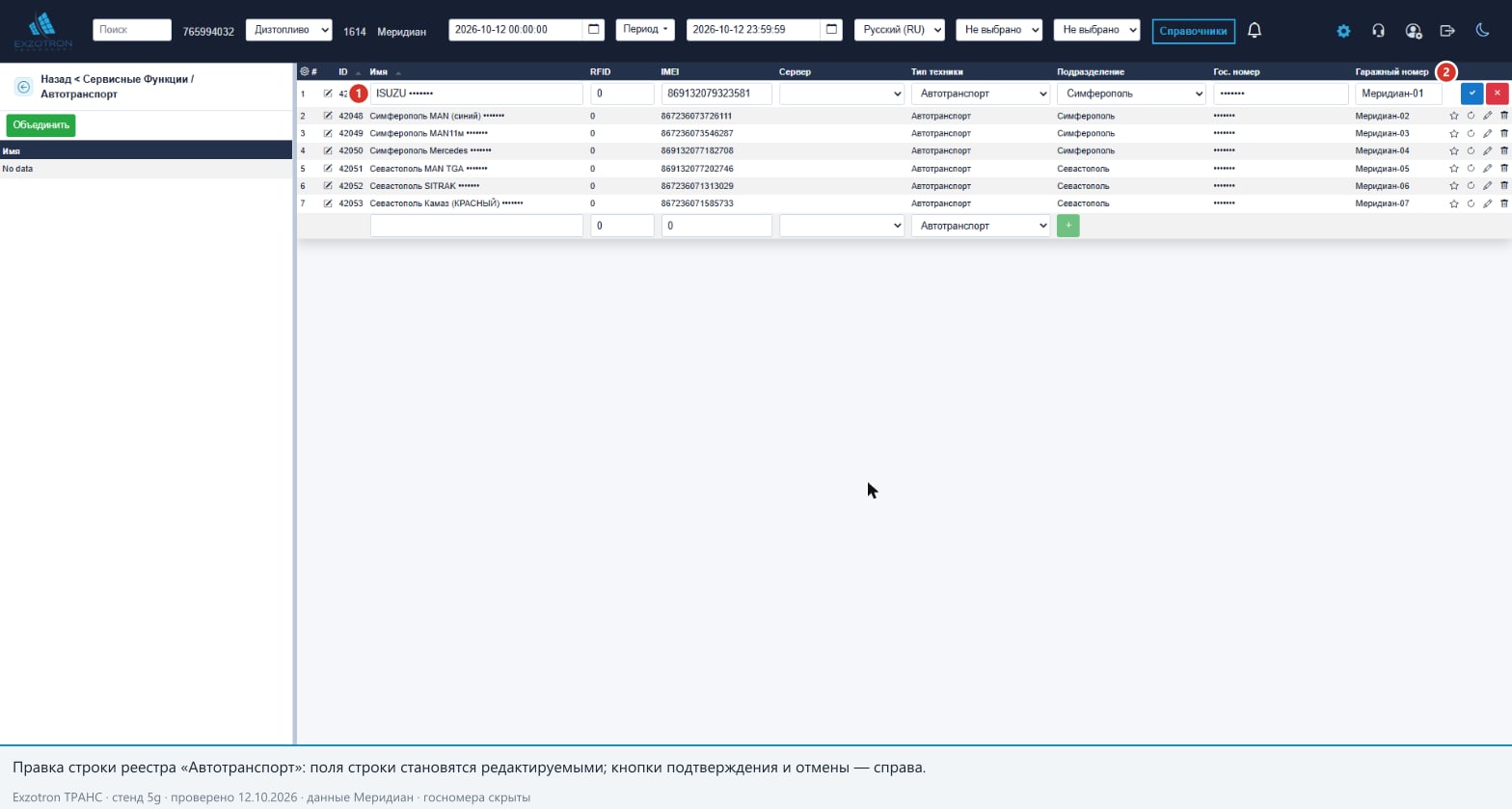Viewport: 1512px width, 809px height.
Task: Toggle selection checkbox for ID 42053
Action: [328, 203]
